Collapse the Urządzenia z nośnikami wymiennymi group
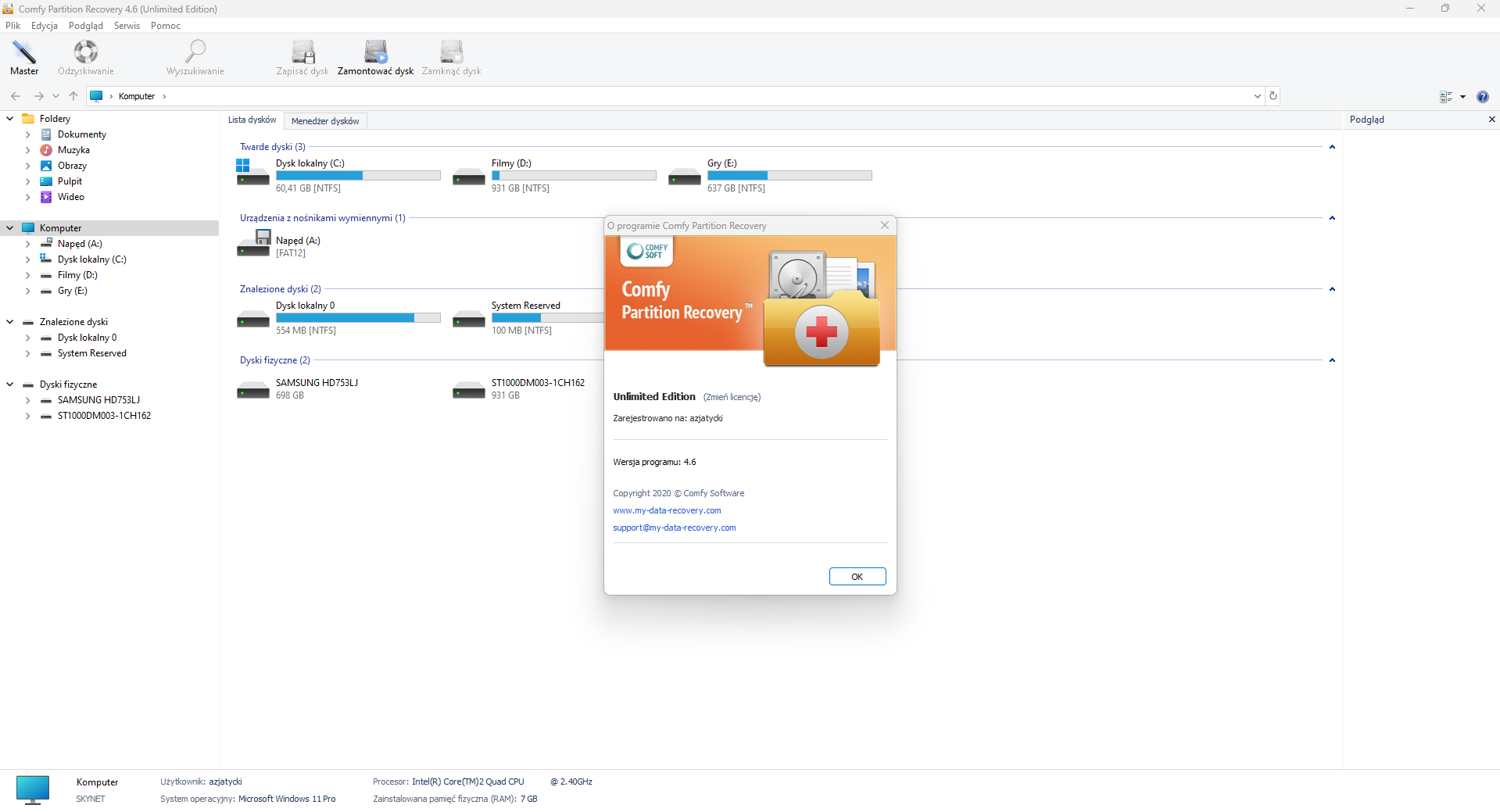This screenshot has width=1500, height=812. tap(1332, 218)
